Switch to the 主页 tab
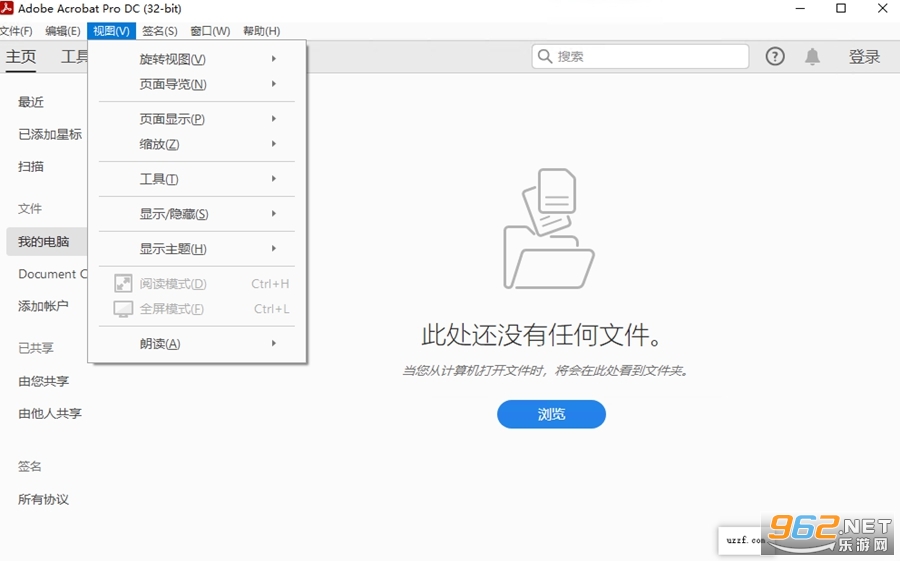This screenshot has height=561, width=900. tap(21, 56)
